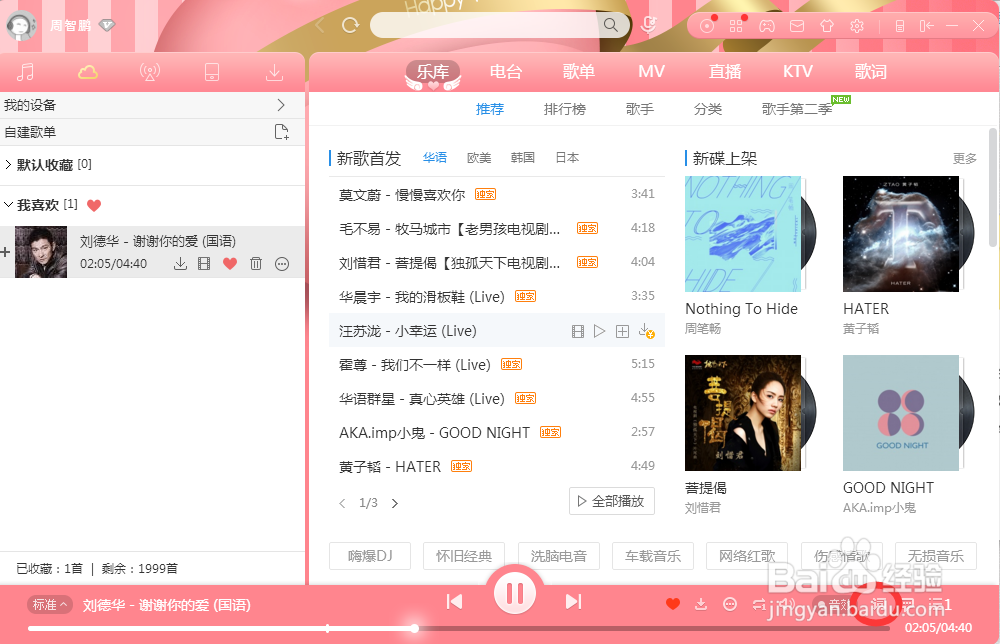Open user diamond VIP badge

(107, 26)
